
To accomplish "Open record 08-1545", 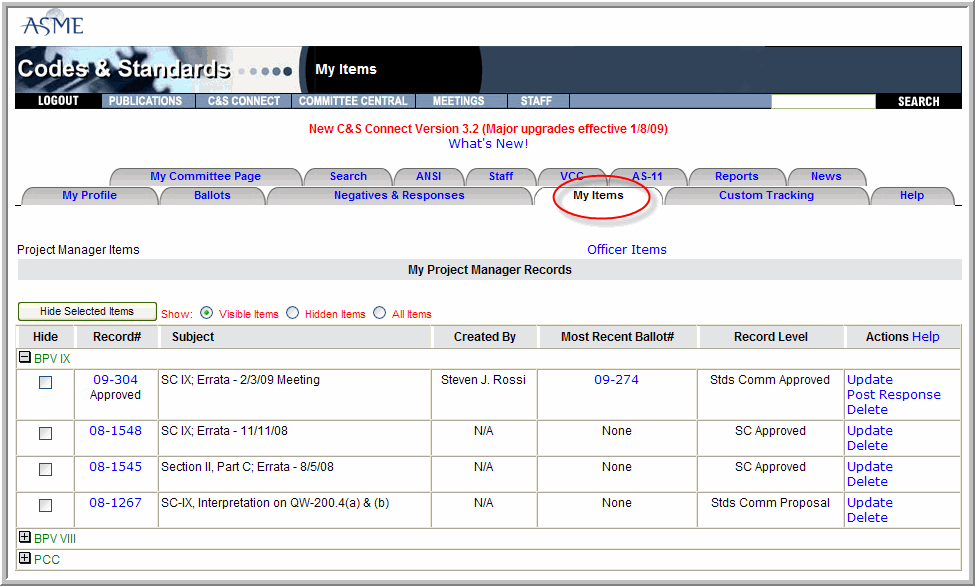I will [115, 467].
